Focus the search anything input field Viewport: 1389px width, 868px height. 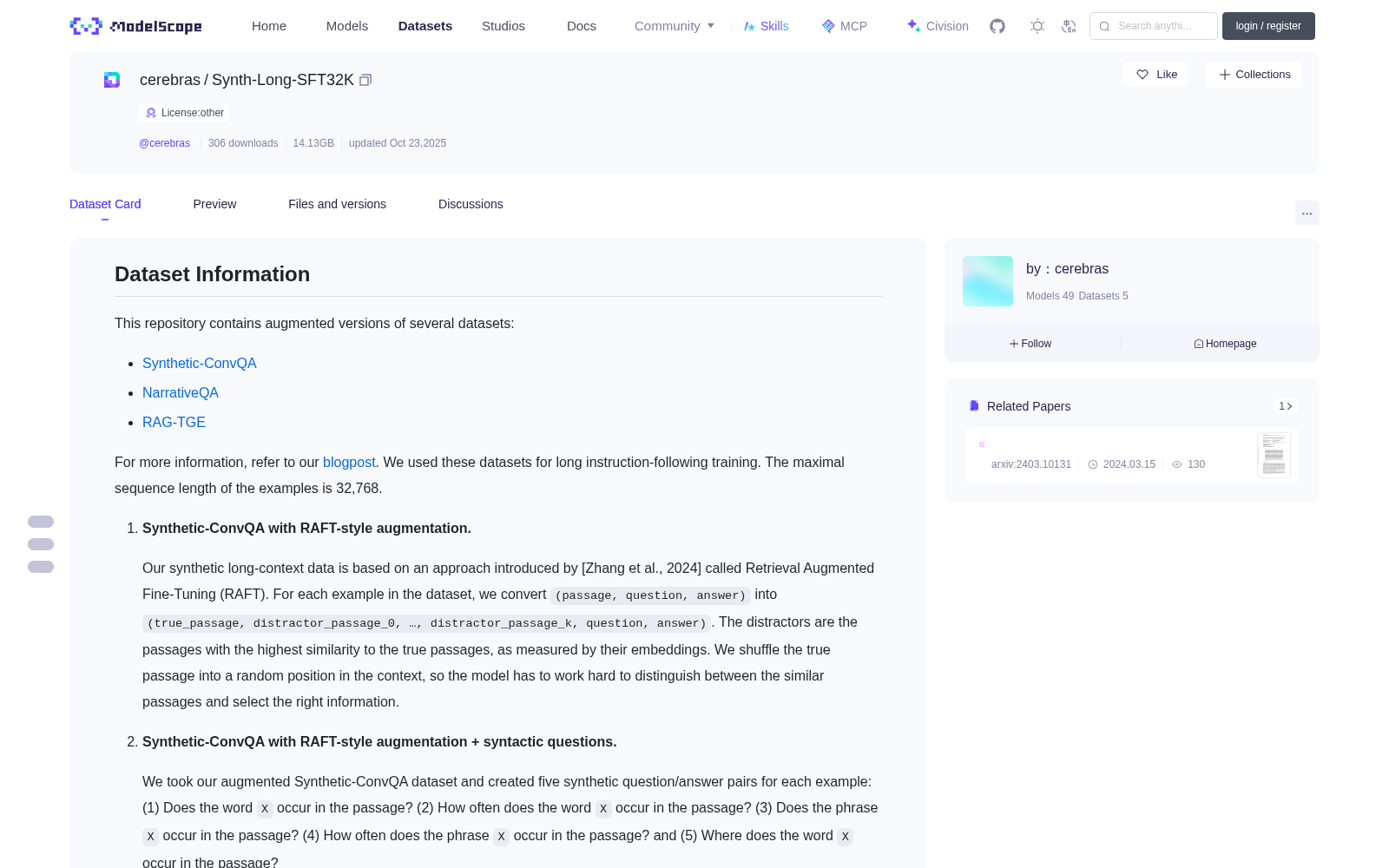(1154, 26)
